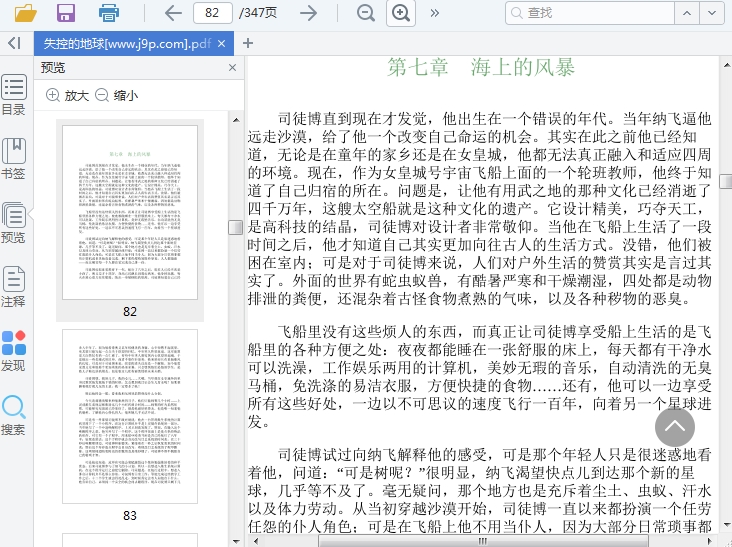Select the page 83 thumbnail
732x547 pixels.
130,416
